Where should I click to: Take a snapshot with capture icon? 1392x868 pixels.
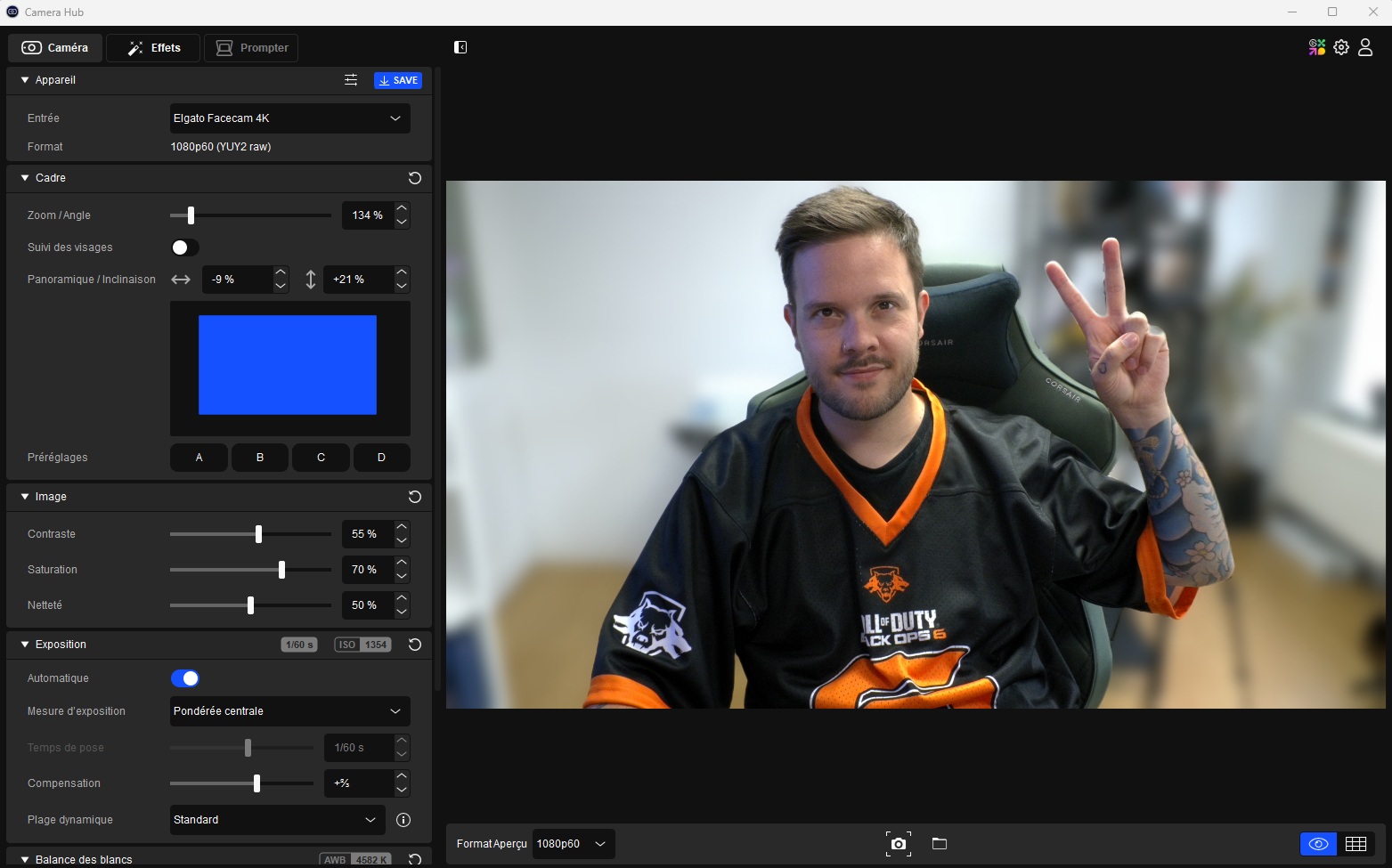click(898, 844)
